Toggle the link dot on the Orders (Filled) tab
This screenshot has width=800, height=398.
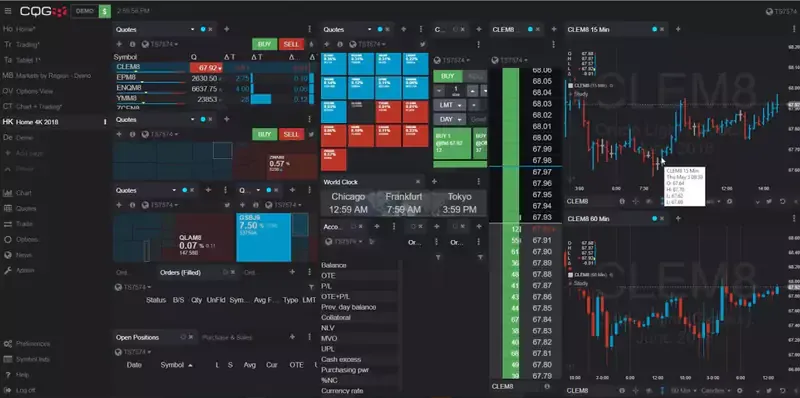(x=225, y=272)
